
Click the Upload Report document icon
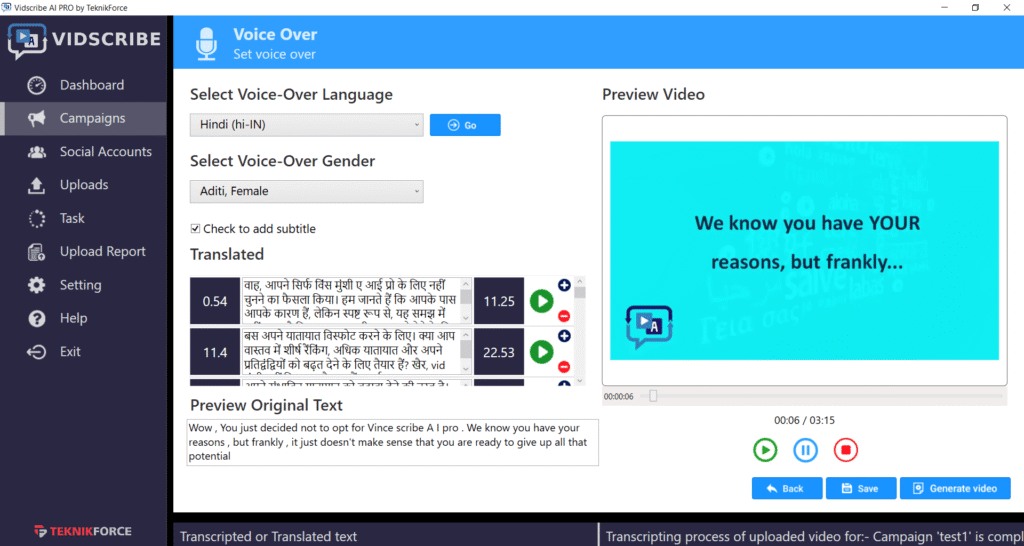[x=37, y=252]
